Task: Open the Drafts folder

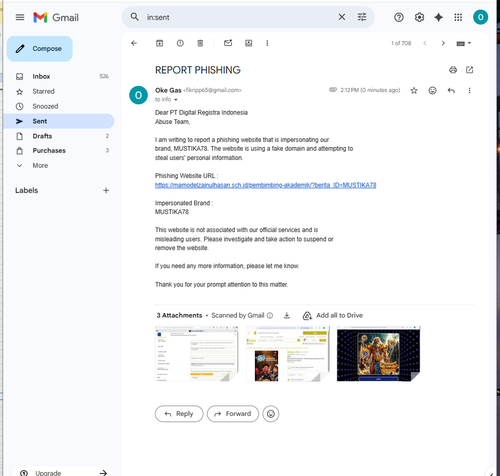Action: 59,136
